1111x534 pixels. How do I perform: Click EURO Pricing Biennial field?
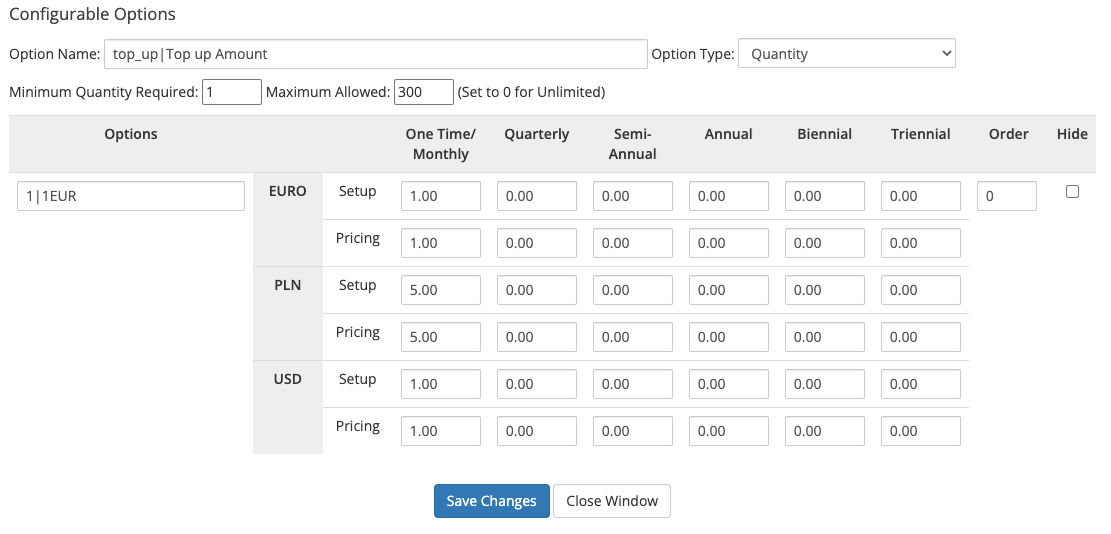click(x=824, y=243)
